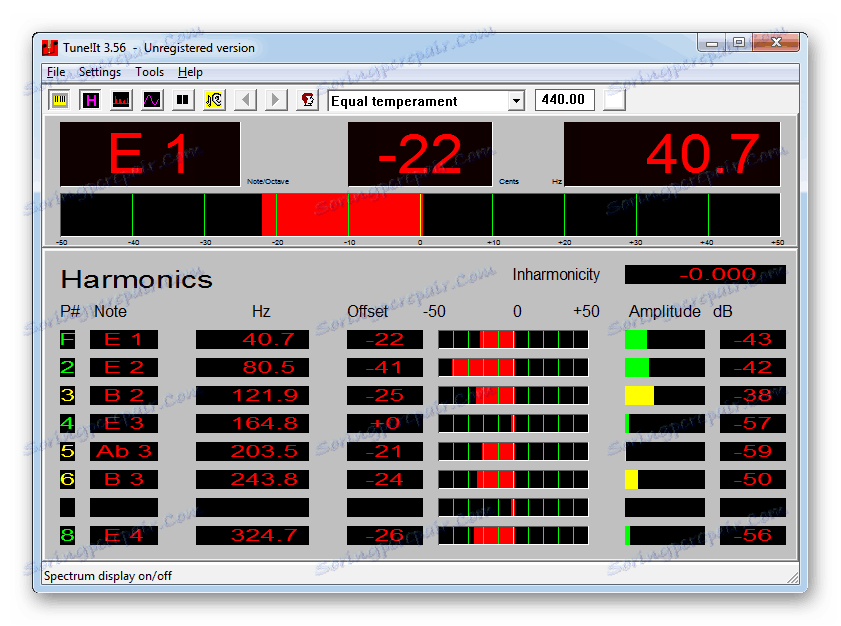Click the yellow ear listening icon
Screen dimensions: 841x626
point(214,100)
